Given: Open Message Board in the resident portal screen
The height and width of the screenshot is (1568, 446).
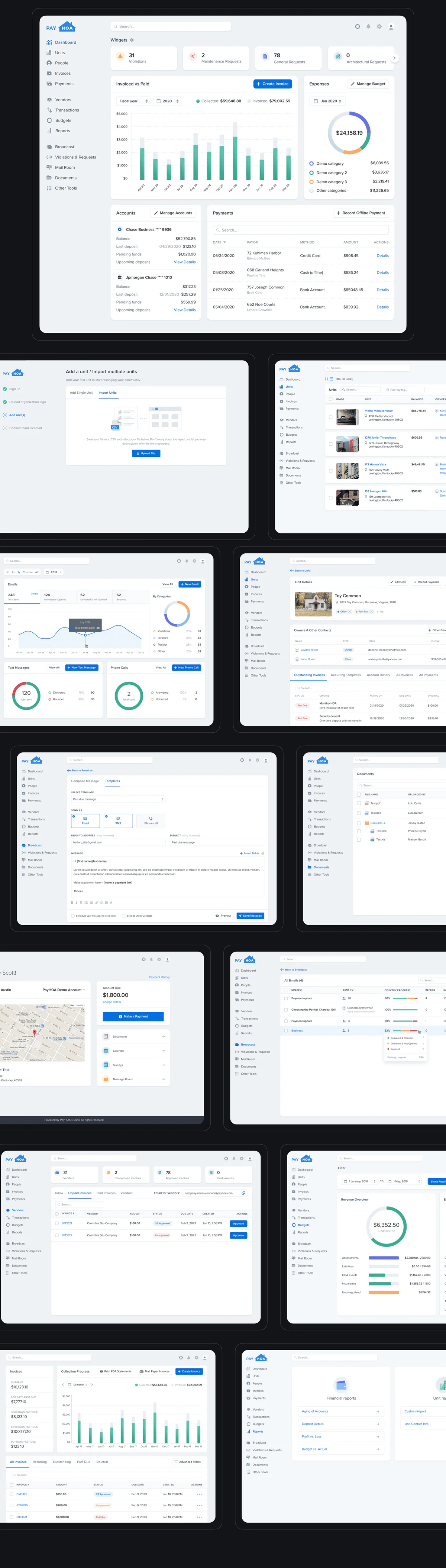Looking at the screenshot, I should [133, 1079].
